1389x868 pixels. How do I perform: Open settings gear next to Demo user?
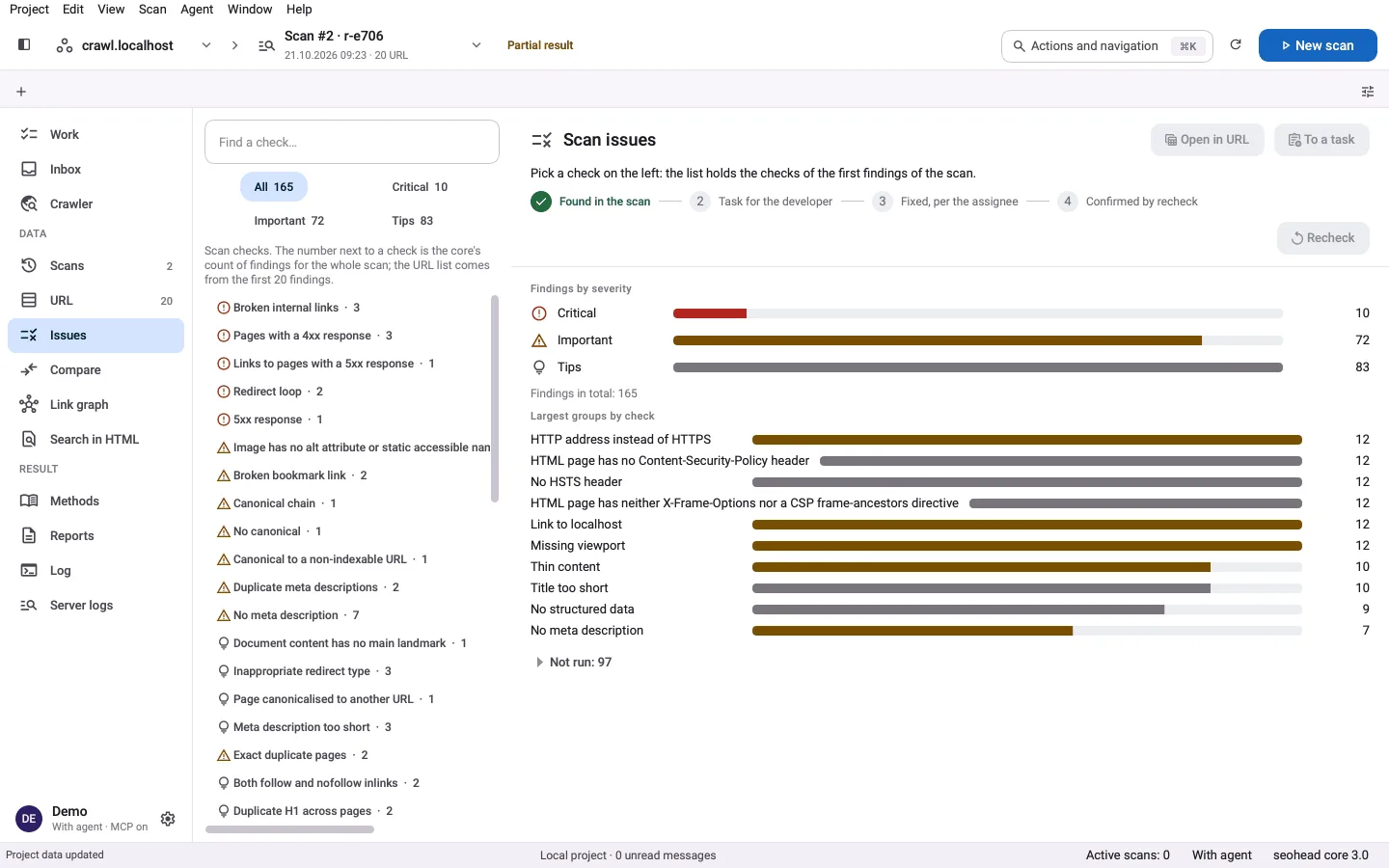pyautogui.click(x=168, y=819)
